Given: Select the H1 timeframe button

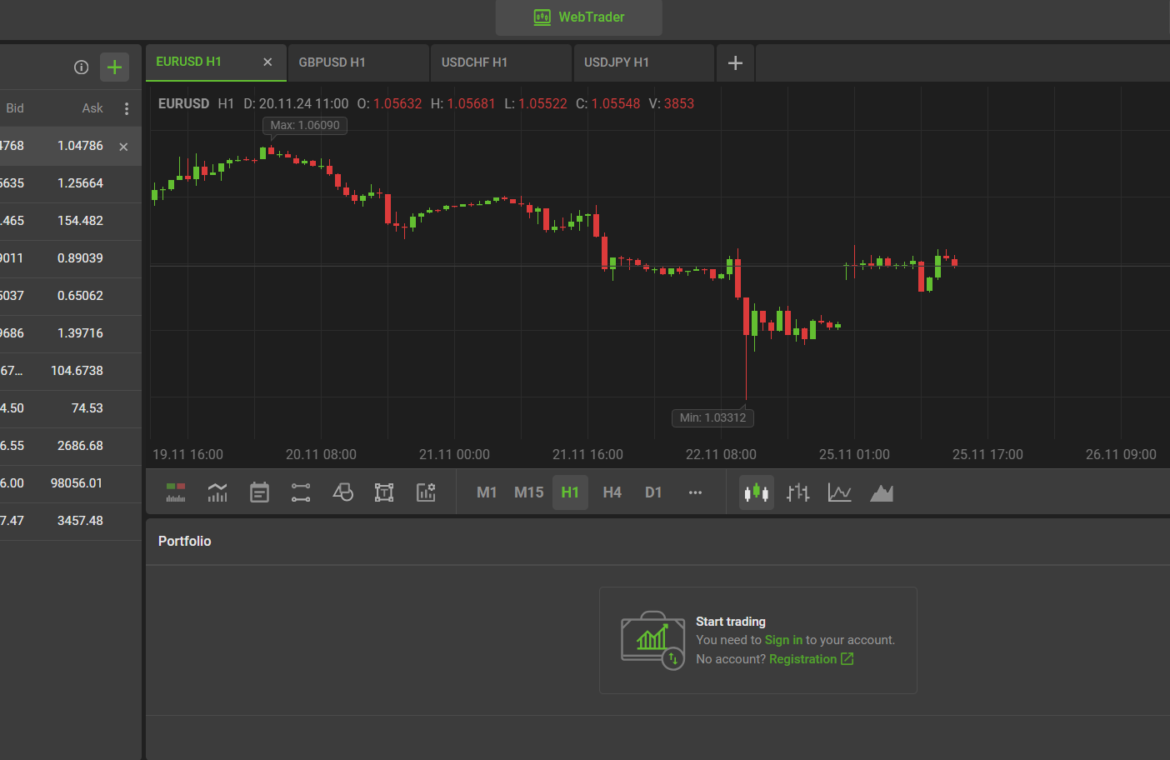Looking at the screenshot, I should tap(570, 492).
